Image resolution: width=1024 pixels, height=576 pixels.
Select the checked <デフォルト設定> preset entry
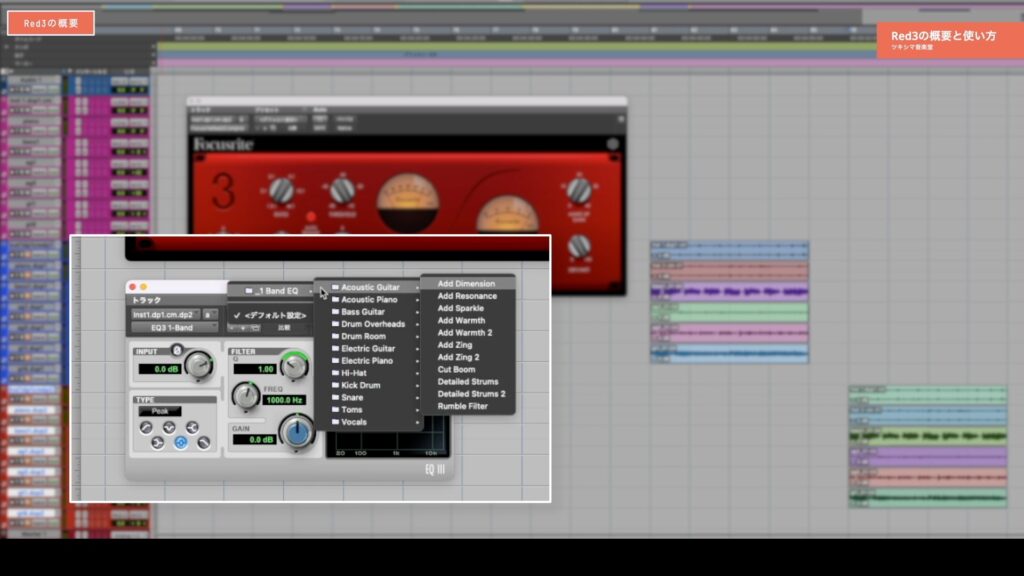point(271,315)
